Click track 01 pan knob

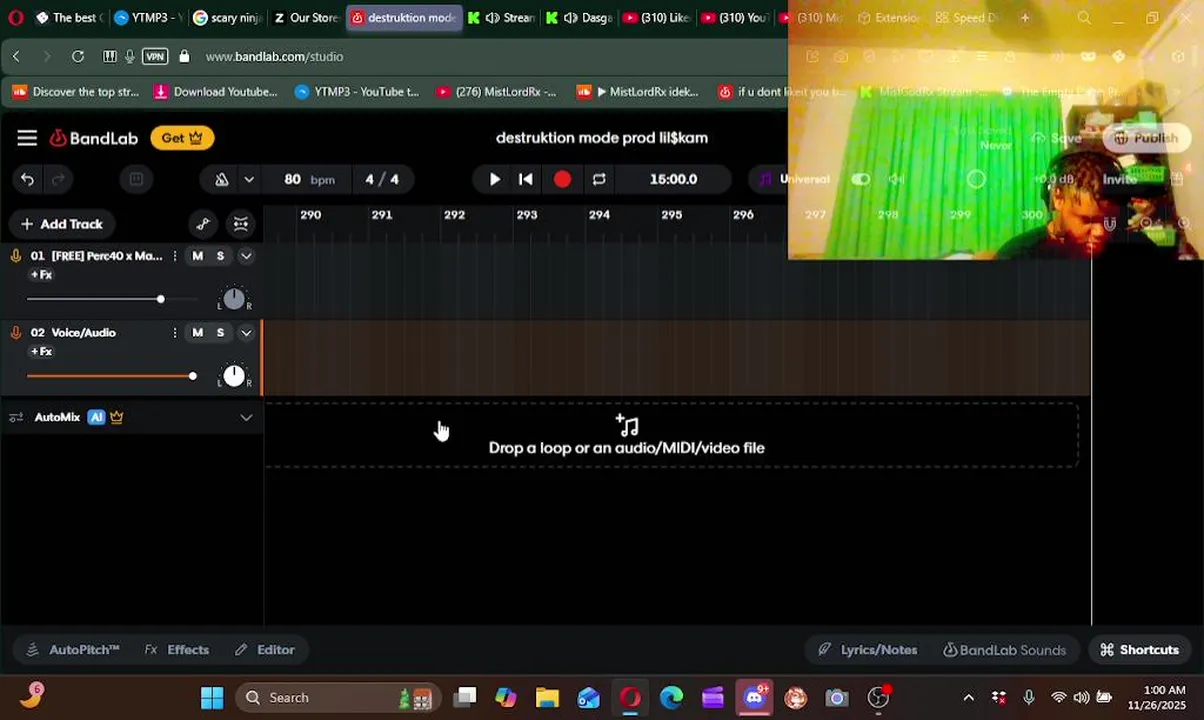click(x=233, y=299)
